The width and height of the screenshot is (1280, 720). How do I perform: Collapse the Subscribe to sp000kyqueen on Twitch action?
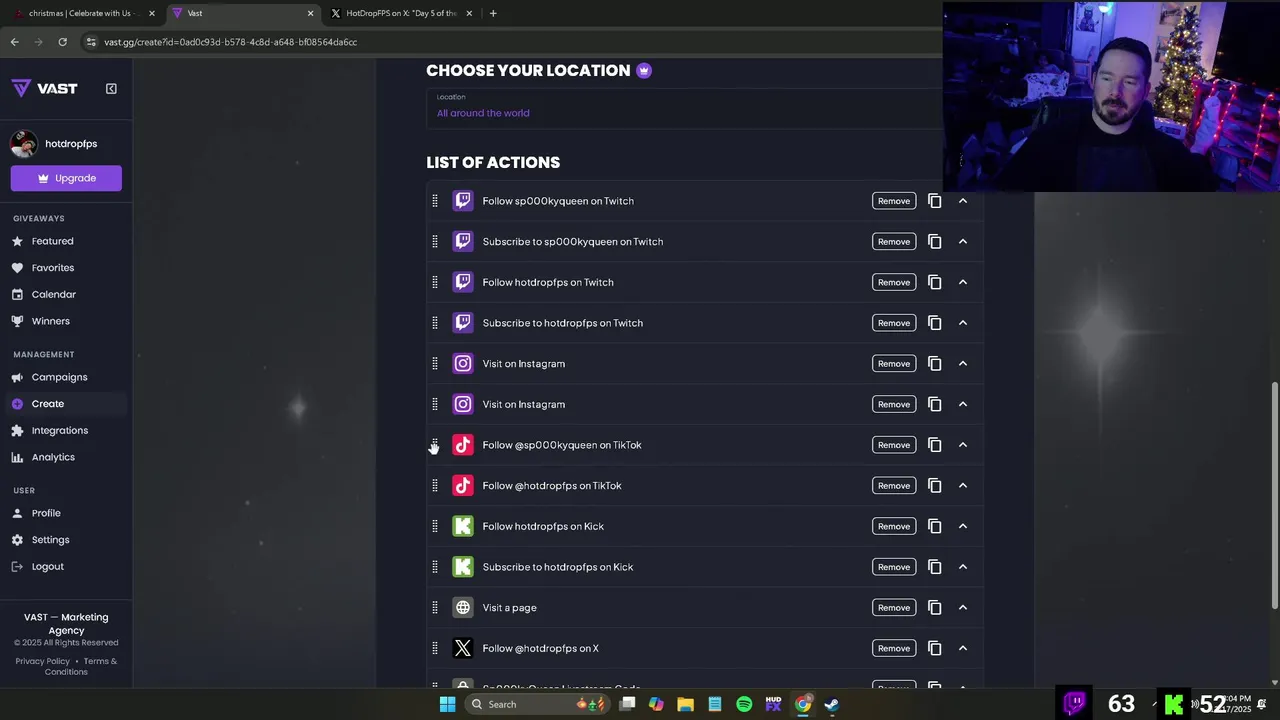click(x=963, y=242)
